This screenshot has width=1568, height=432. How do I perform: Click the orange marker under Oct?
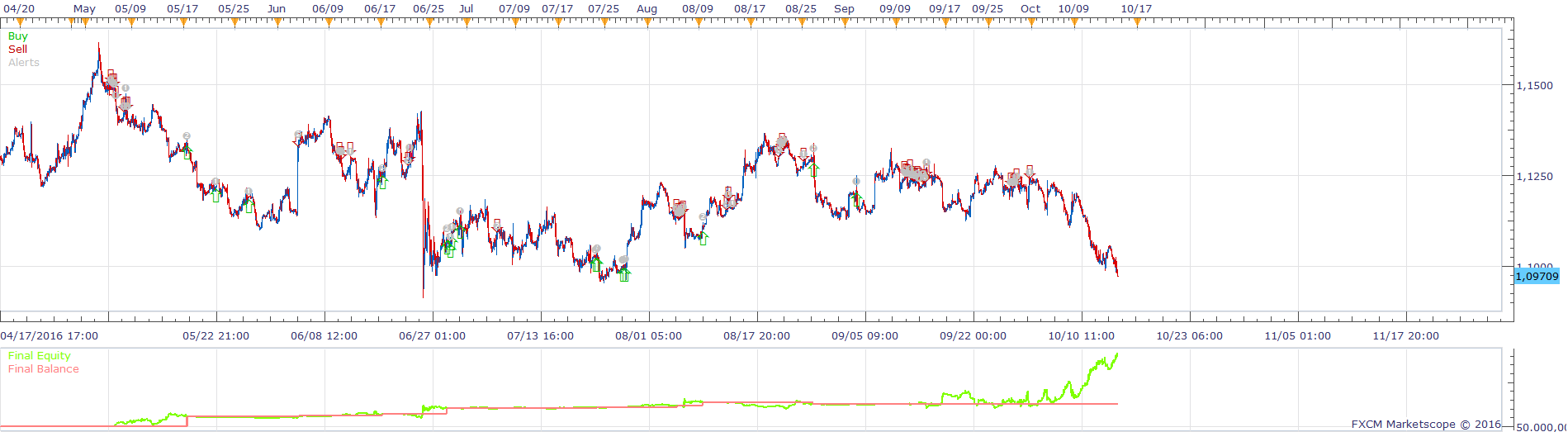tap(1030, 22)
